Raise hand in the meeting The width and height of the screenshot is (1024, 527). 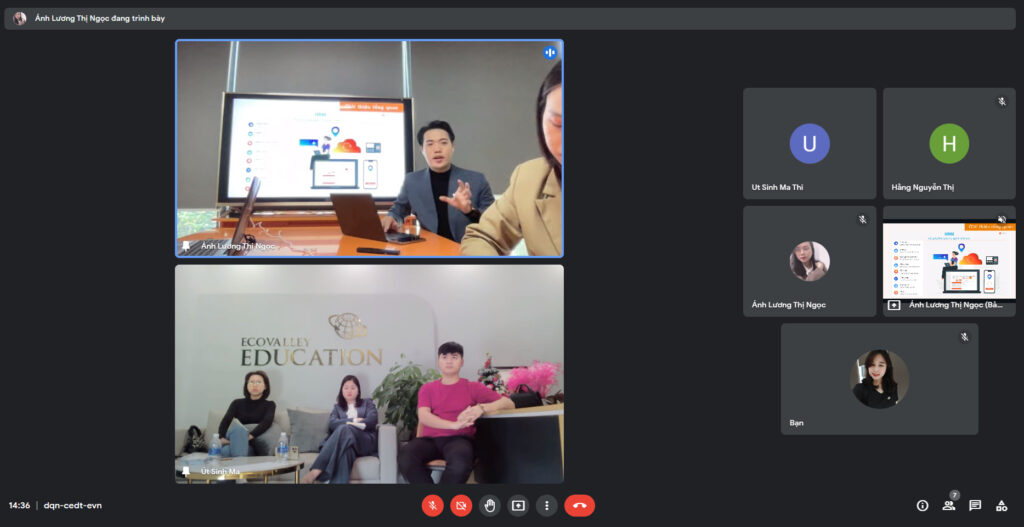(x=490, y=505)
